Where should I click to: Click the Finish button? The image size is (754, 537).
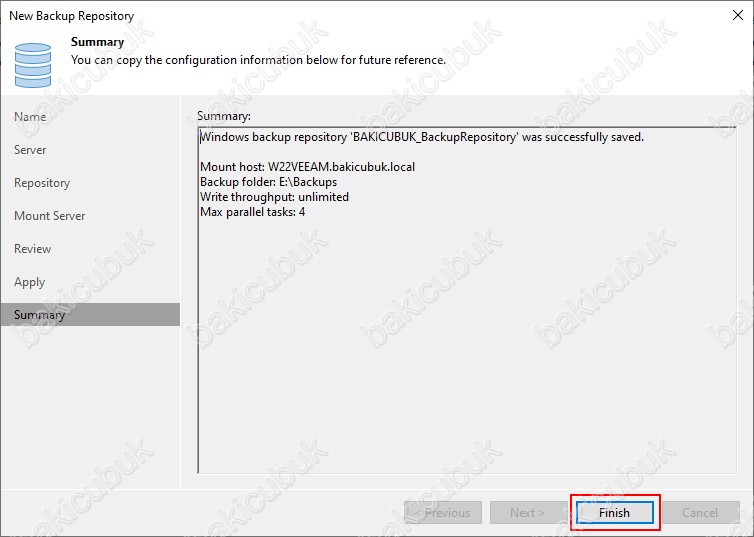tap(614, 513)
